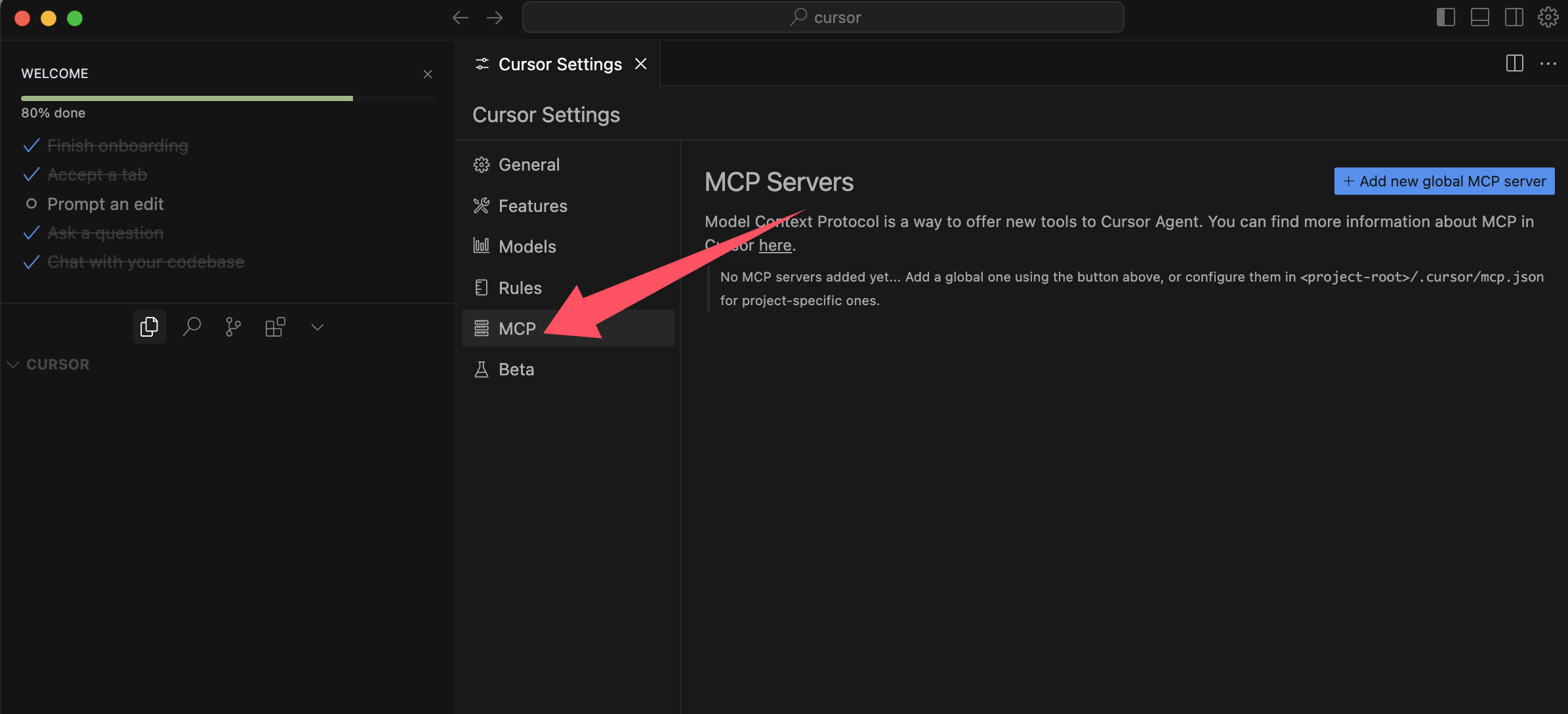Screen dimensions: 1568x714
Task: Open the editor actions ellipsis menu
Action: (x=1549, y=63)
